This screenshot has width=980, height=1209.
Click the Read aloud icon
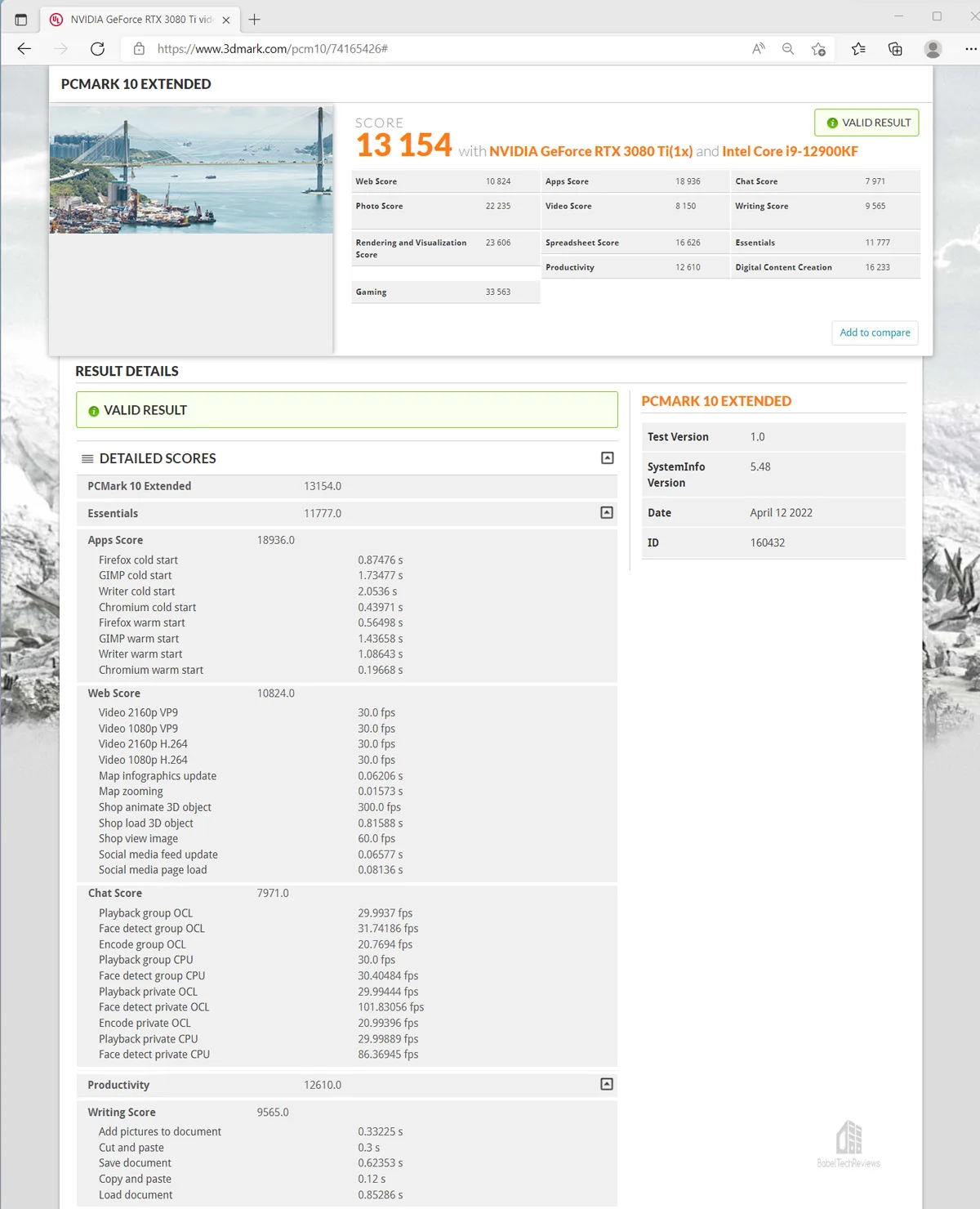759,49
